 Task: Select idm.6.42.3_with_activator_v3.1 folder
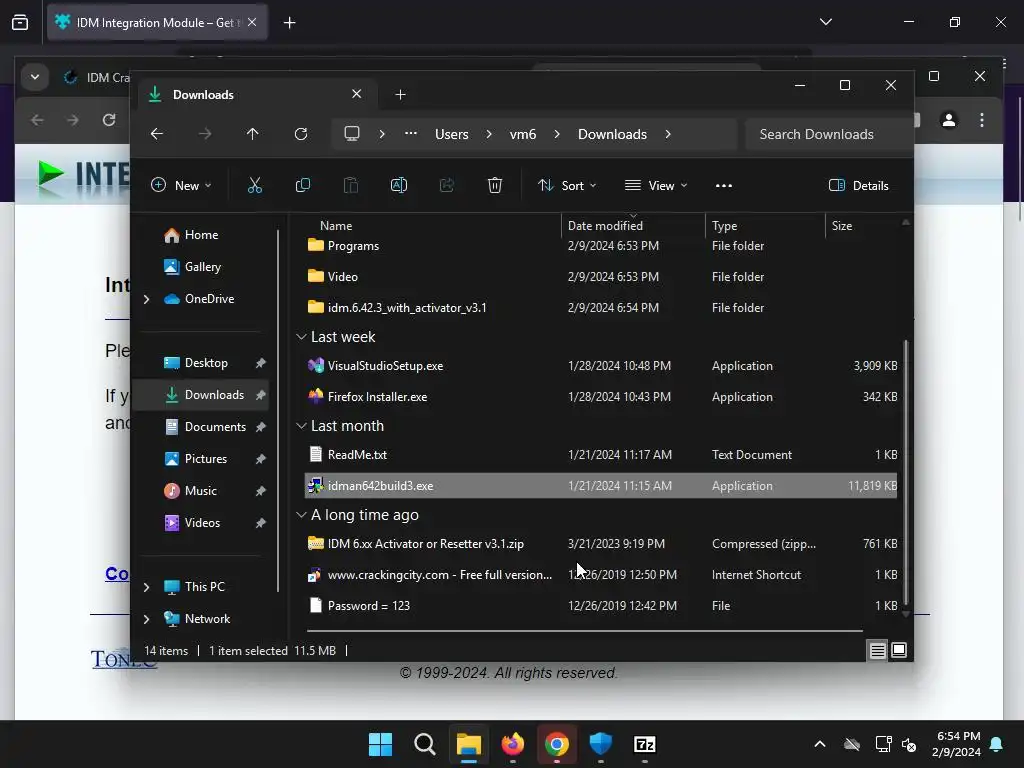tap(601, 308)
